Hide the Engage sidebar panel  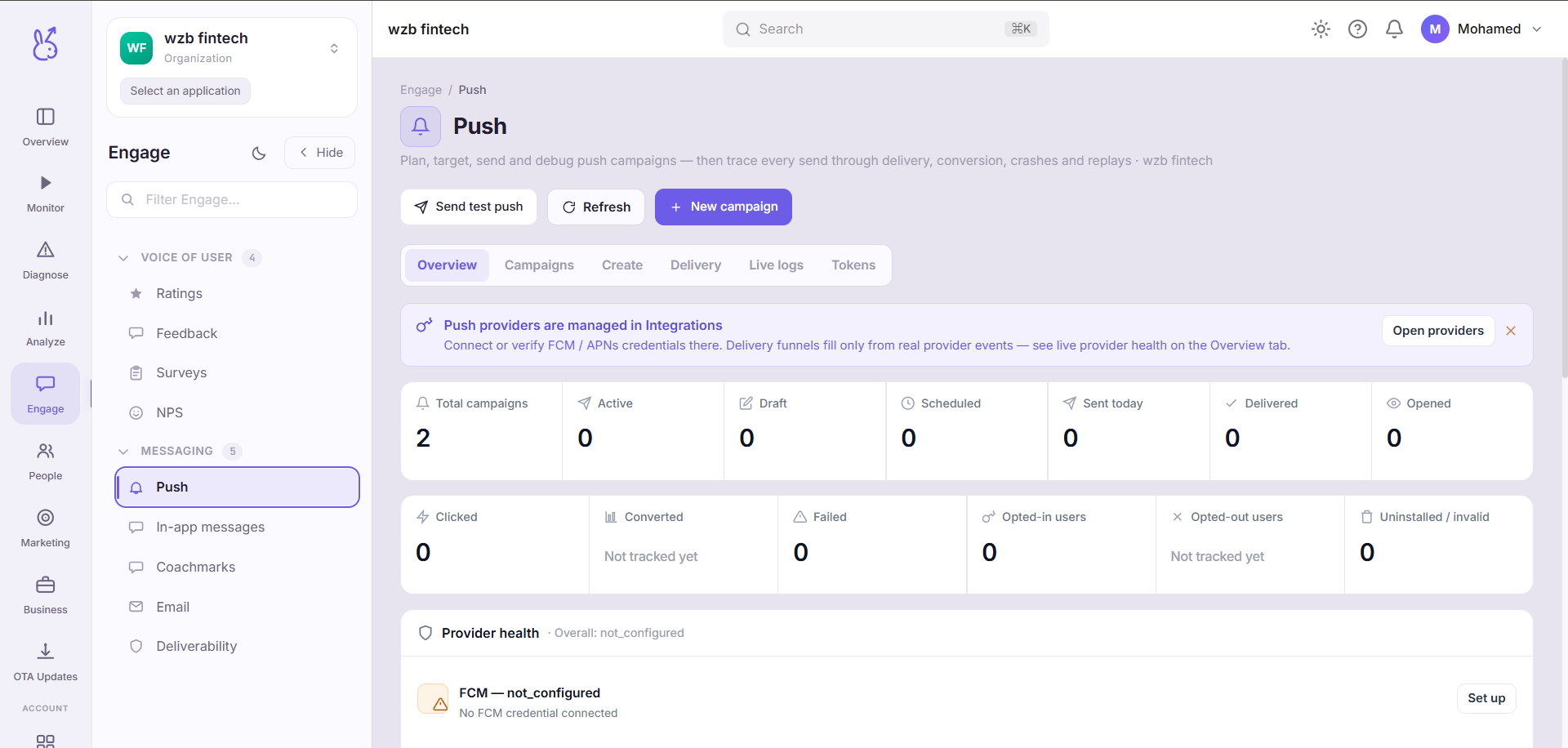tap(320, 153)
